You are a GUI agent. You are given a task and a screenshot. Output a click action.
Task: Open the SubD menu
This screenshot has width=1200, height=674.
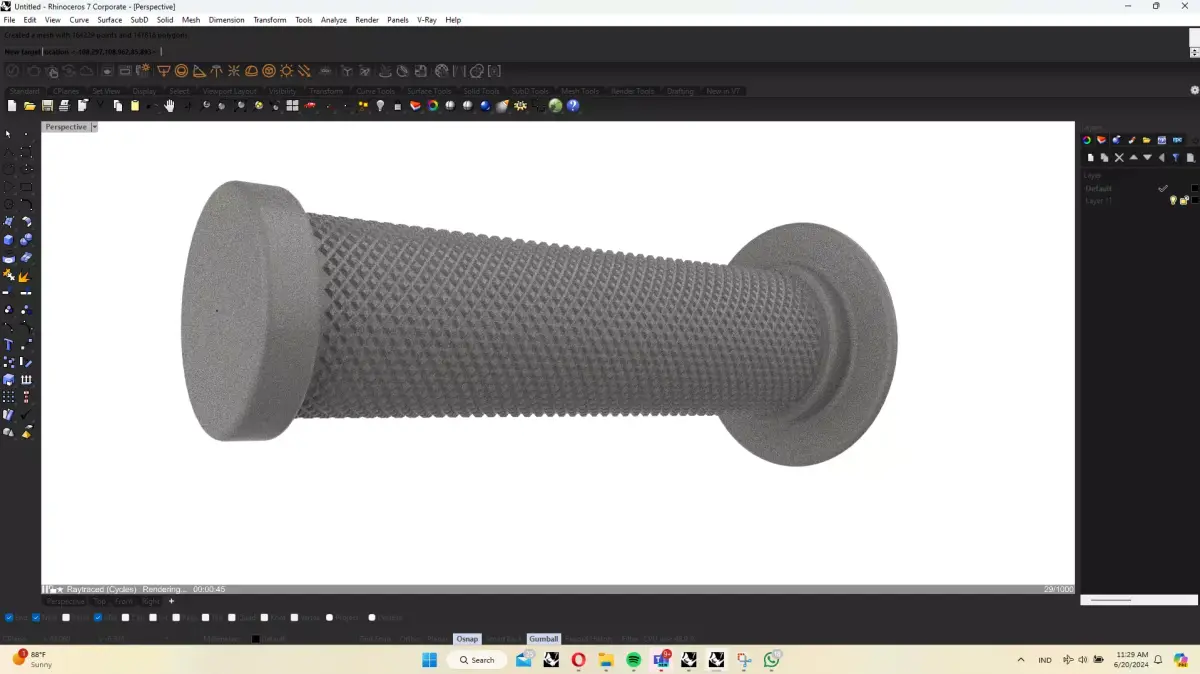pos(139,19)
